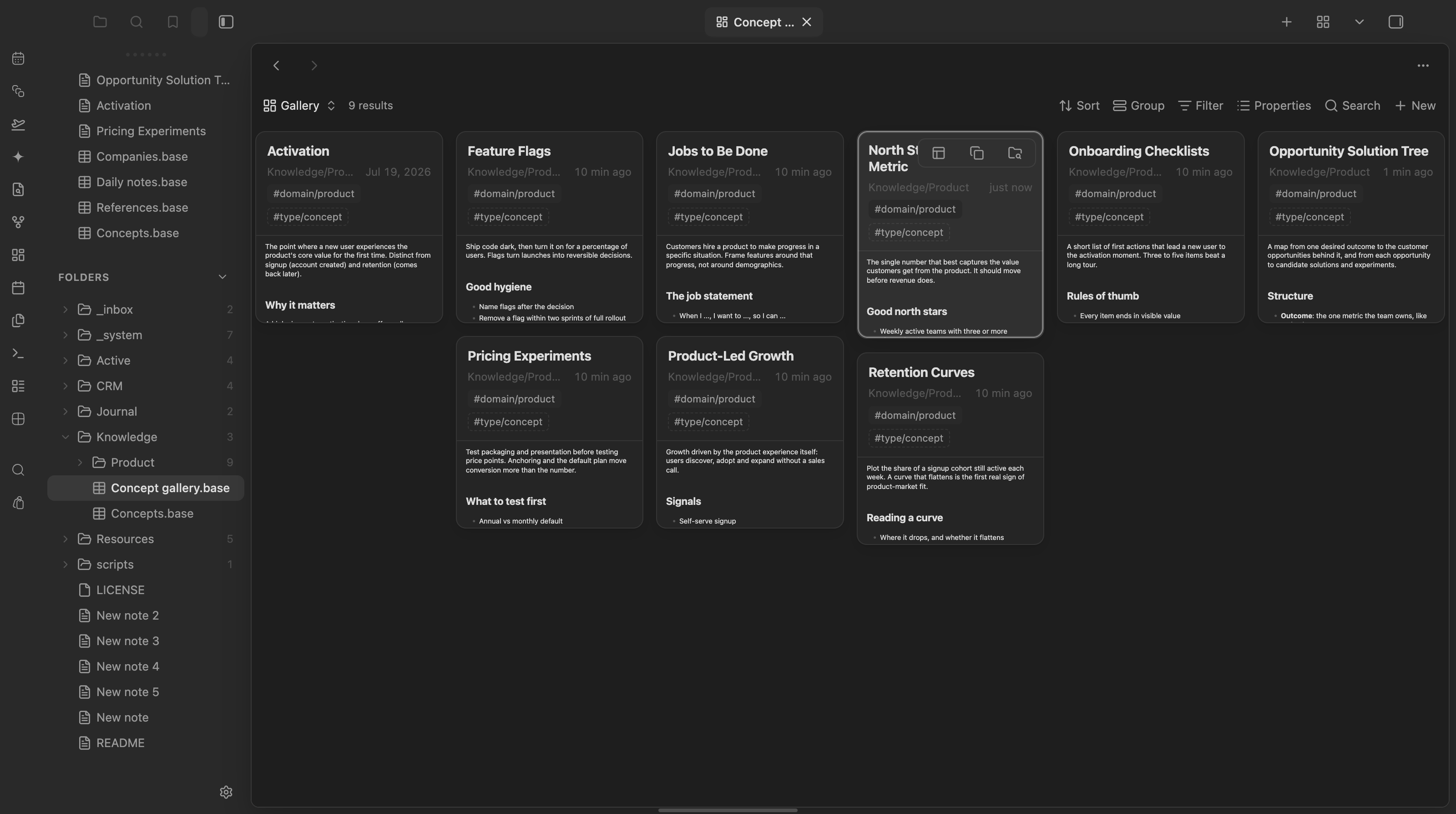Click the shopping bags ribbon icon

18,503
